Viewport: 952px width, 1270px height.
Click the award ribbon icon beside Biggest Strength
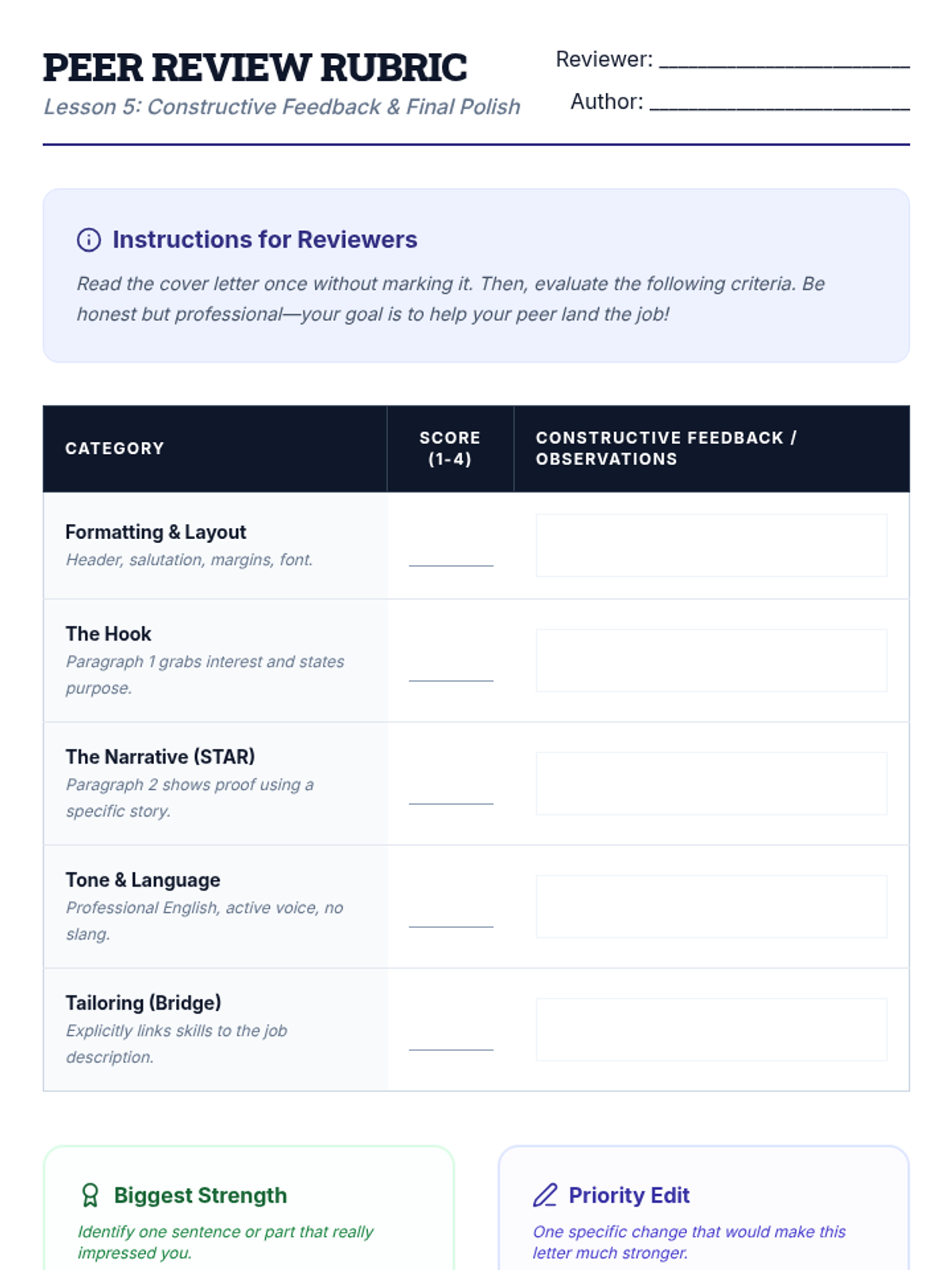tap(90, 1195)
